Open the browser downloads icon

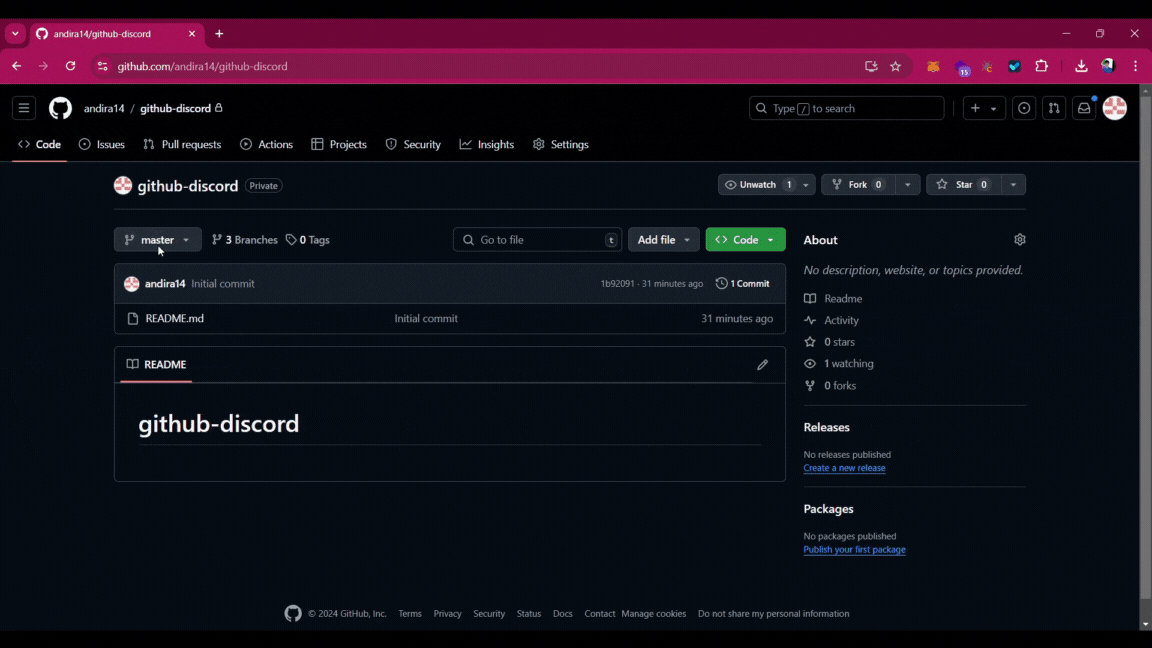(1081, 66)
